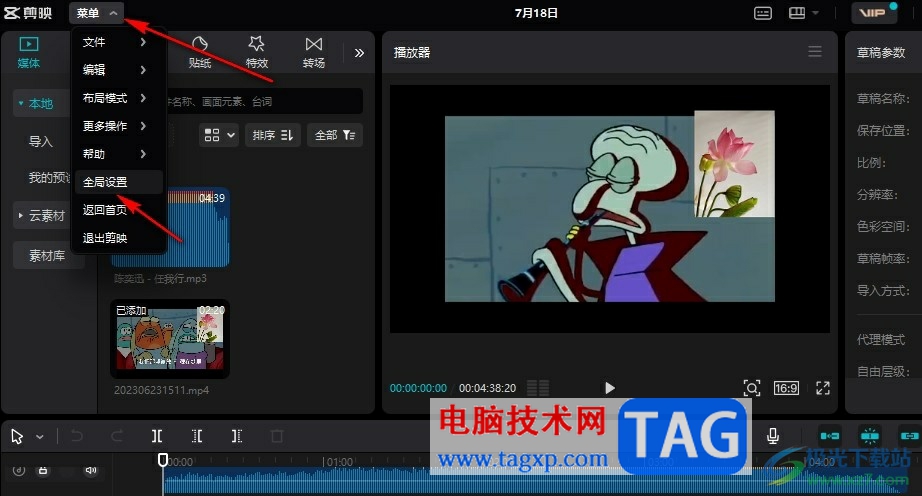Open the 布局模式 submenu
This screenshot has height=496, width=922.
coord(118,98)
